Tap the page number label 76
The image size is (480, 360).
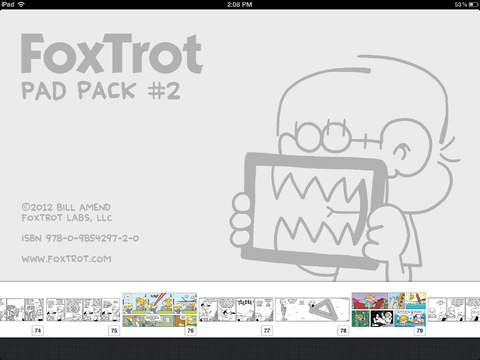click(190, 330)
